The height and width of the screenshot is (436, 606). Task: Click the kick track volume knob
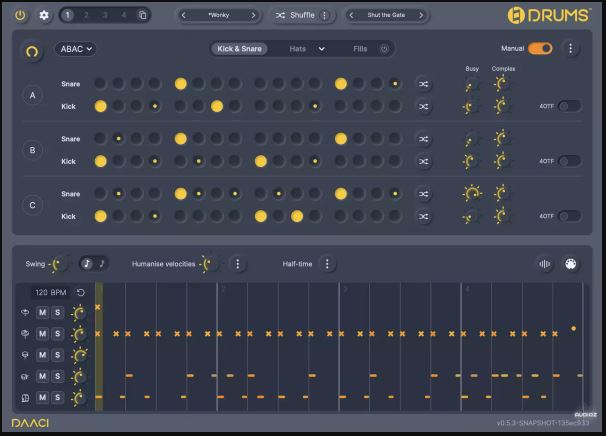(78, 397)
